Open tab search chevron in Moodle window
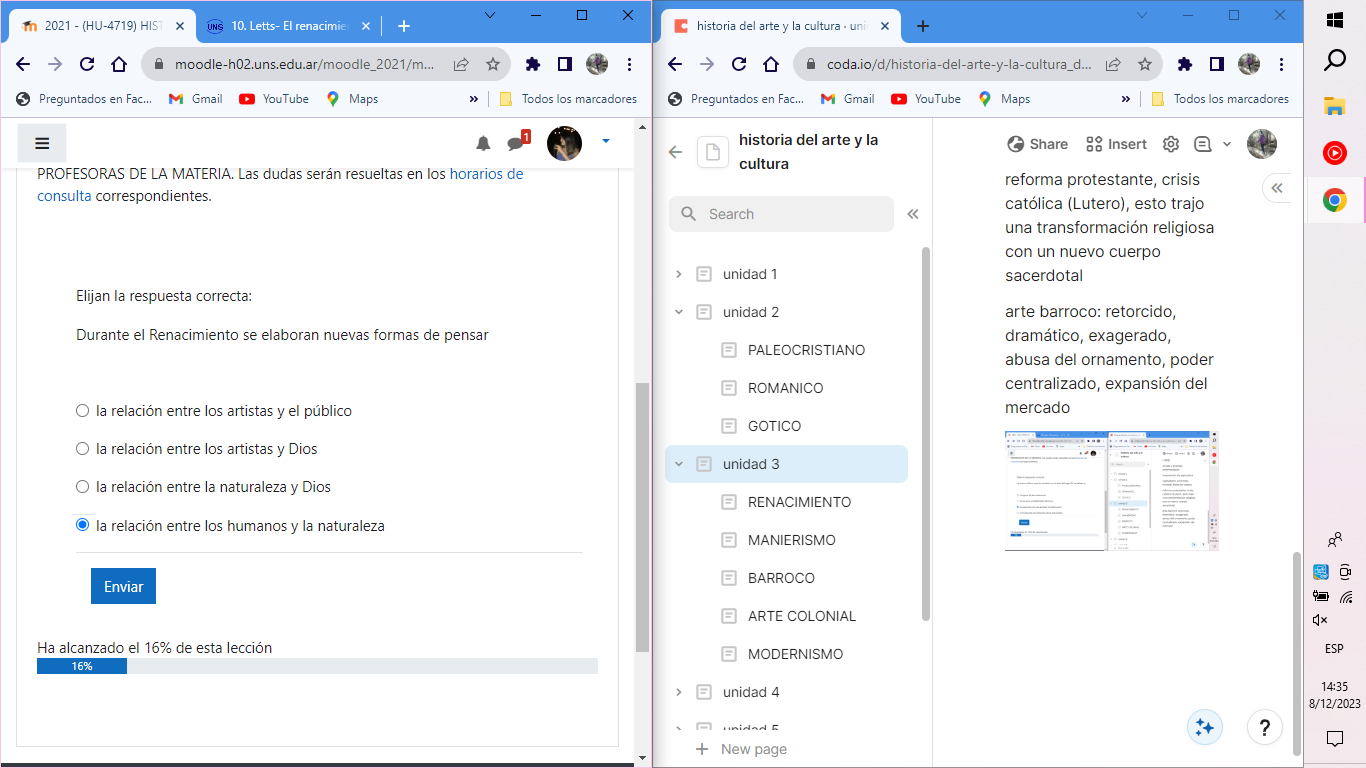The width and height of the screenshot is (1366, 768). [490, 15]
